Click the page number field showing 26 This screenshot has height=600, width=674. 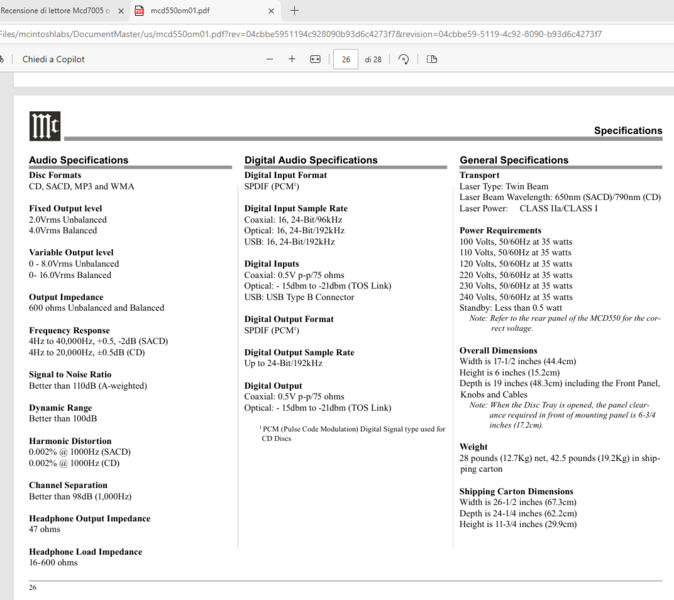[345, 59]
